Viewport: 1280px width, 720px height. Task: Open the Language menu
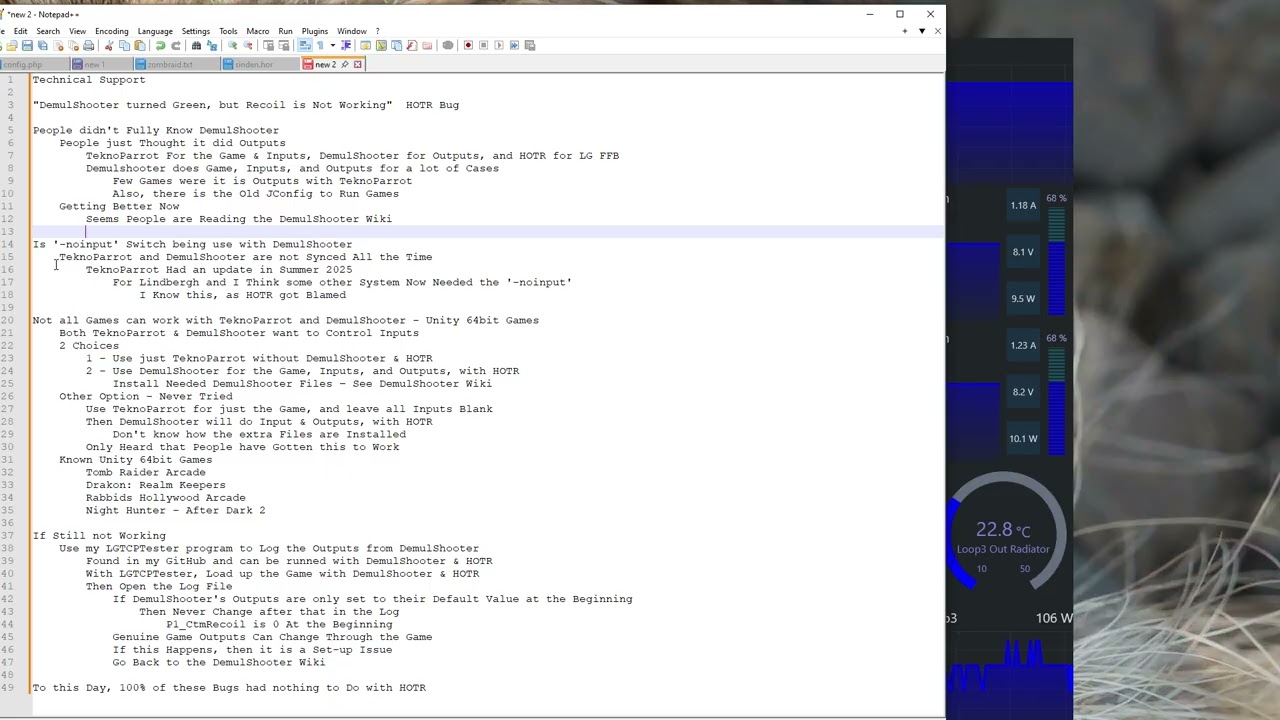point(155,31)
